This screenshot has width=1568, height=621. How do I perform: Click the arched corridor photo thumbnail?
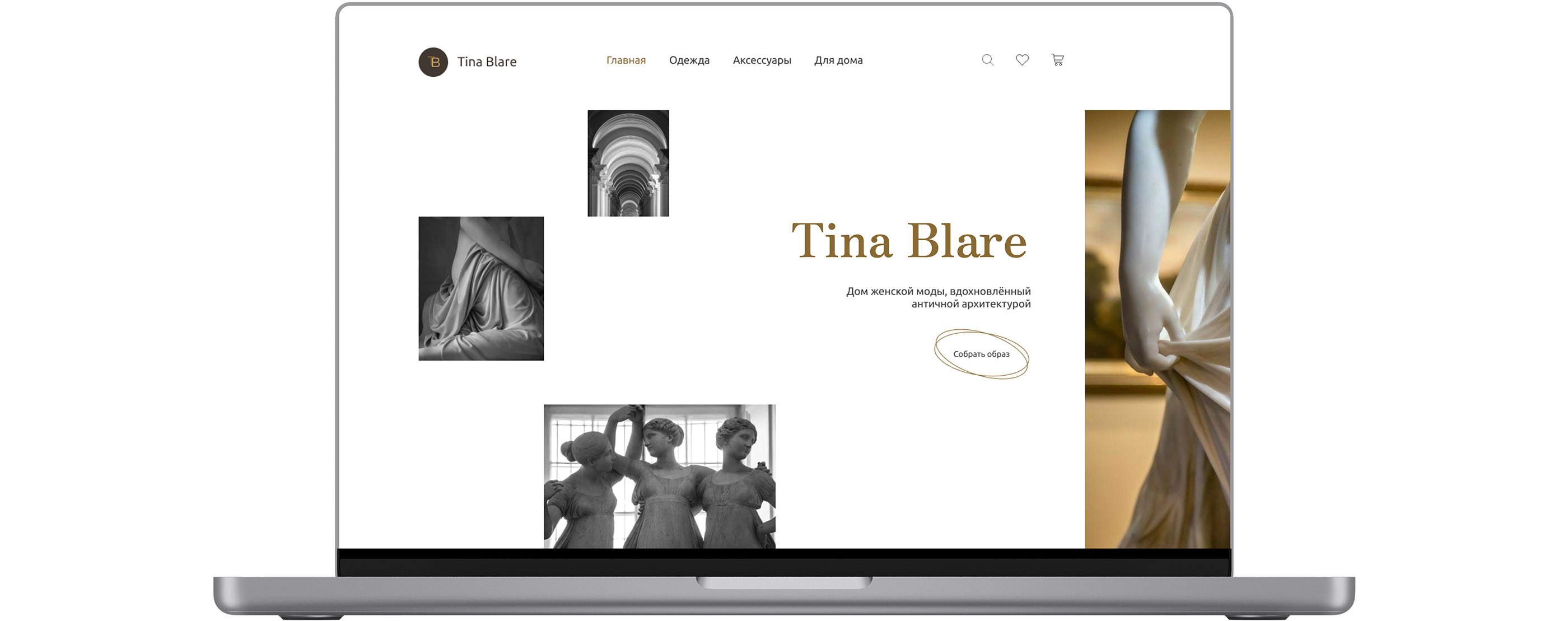coord(628,163)
